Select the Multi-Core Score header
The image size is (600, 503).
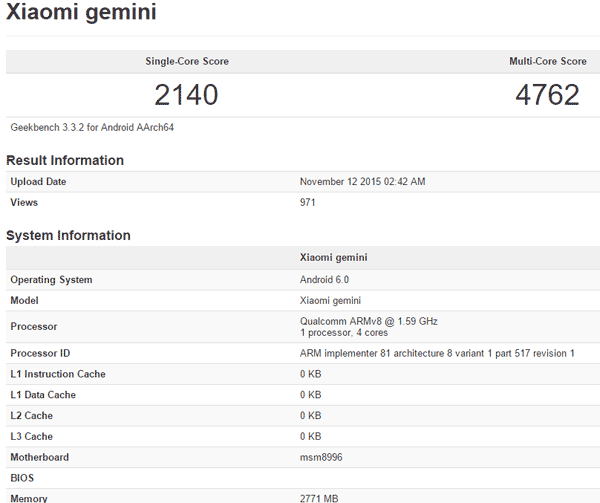click(x=547, y=62)
